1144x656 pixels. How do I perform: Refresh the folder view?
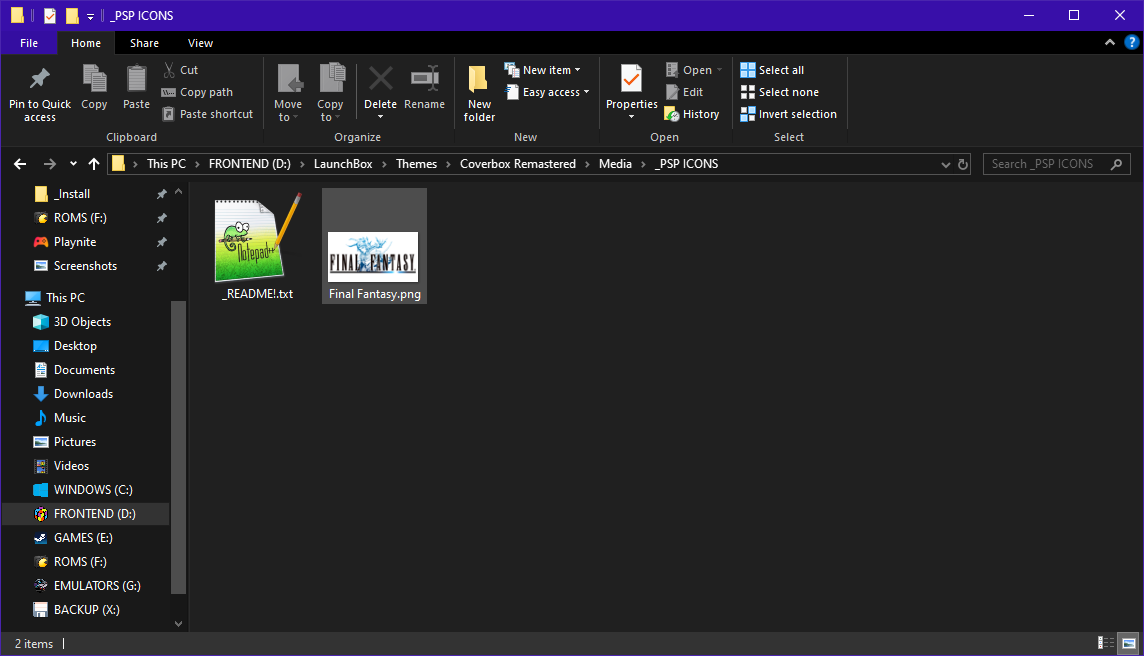coord(963,165)
